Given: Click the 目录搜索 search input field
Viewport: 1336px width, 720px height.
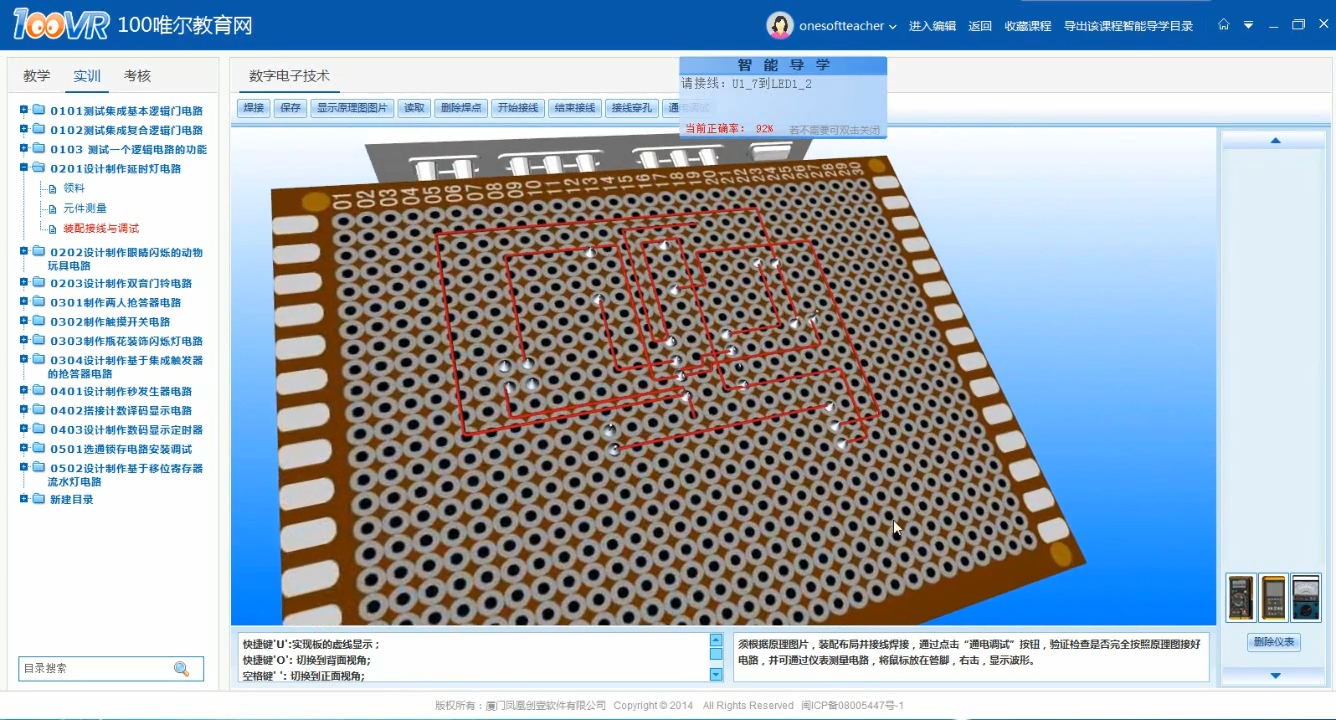Looking at the screenshot, I should click(x=95, y=669).
